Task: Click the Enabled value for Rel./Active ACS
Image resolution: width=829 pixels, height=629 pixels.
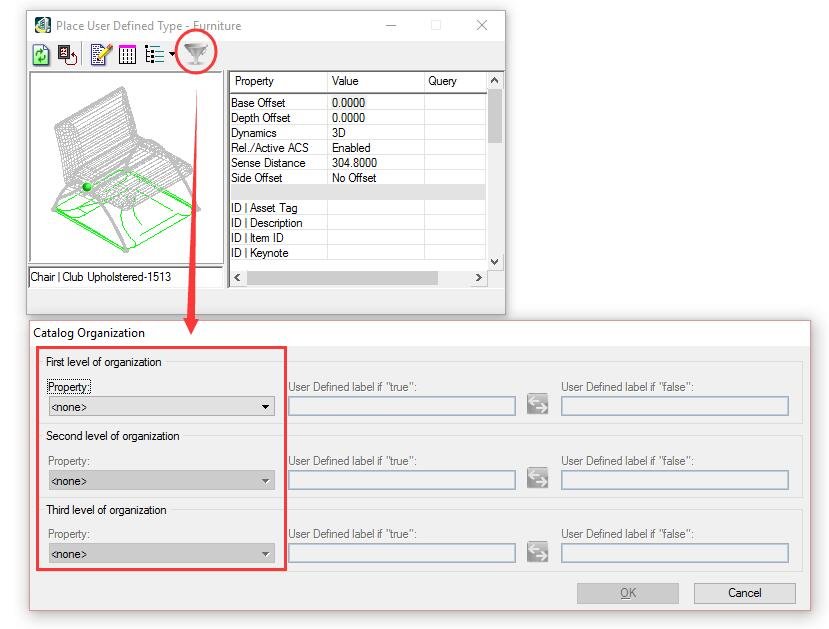Action: pos(351,148)
